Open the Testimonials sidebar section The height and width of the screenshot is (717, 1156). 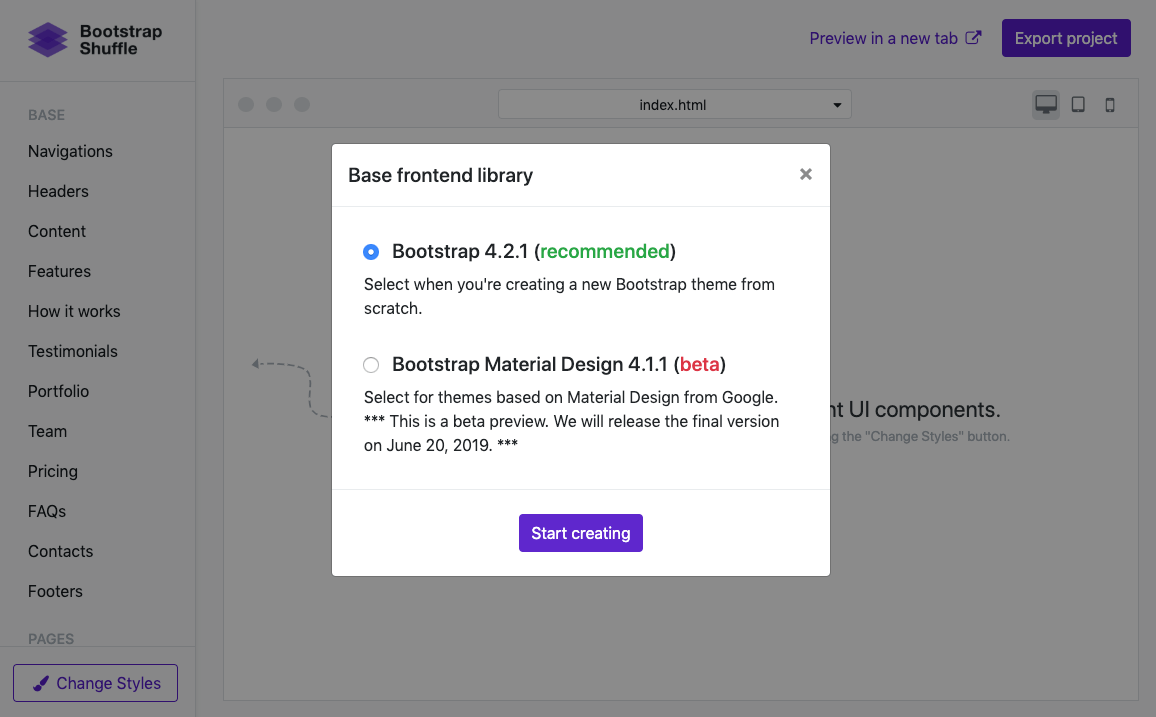click(72, 351)
